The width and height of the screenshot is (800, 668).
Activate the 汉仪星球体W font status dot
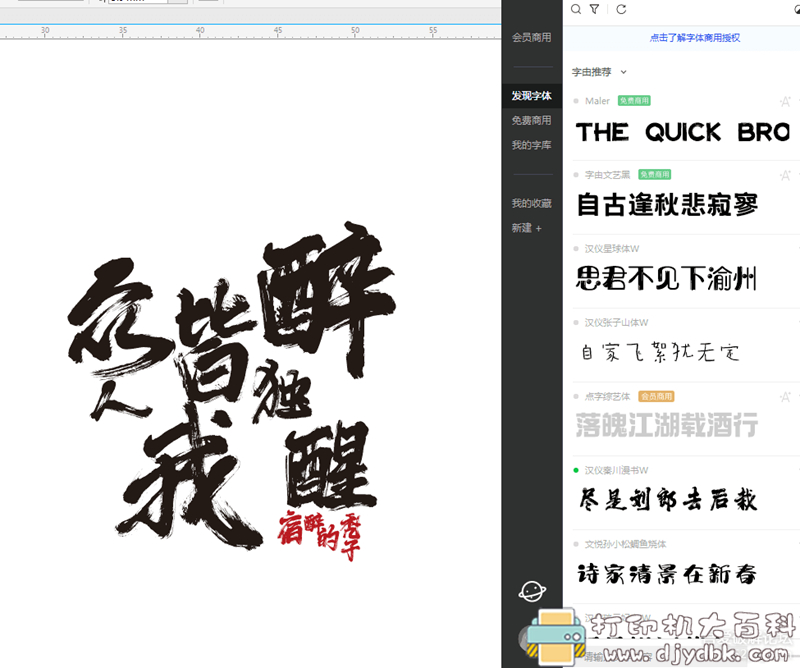click(x=576, y=249)
